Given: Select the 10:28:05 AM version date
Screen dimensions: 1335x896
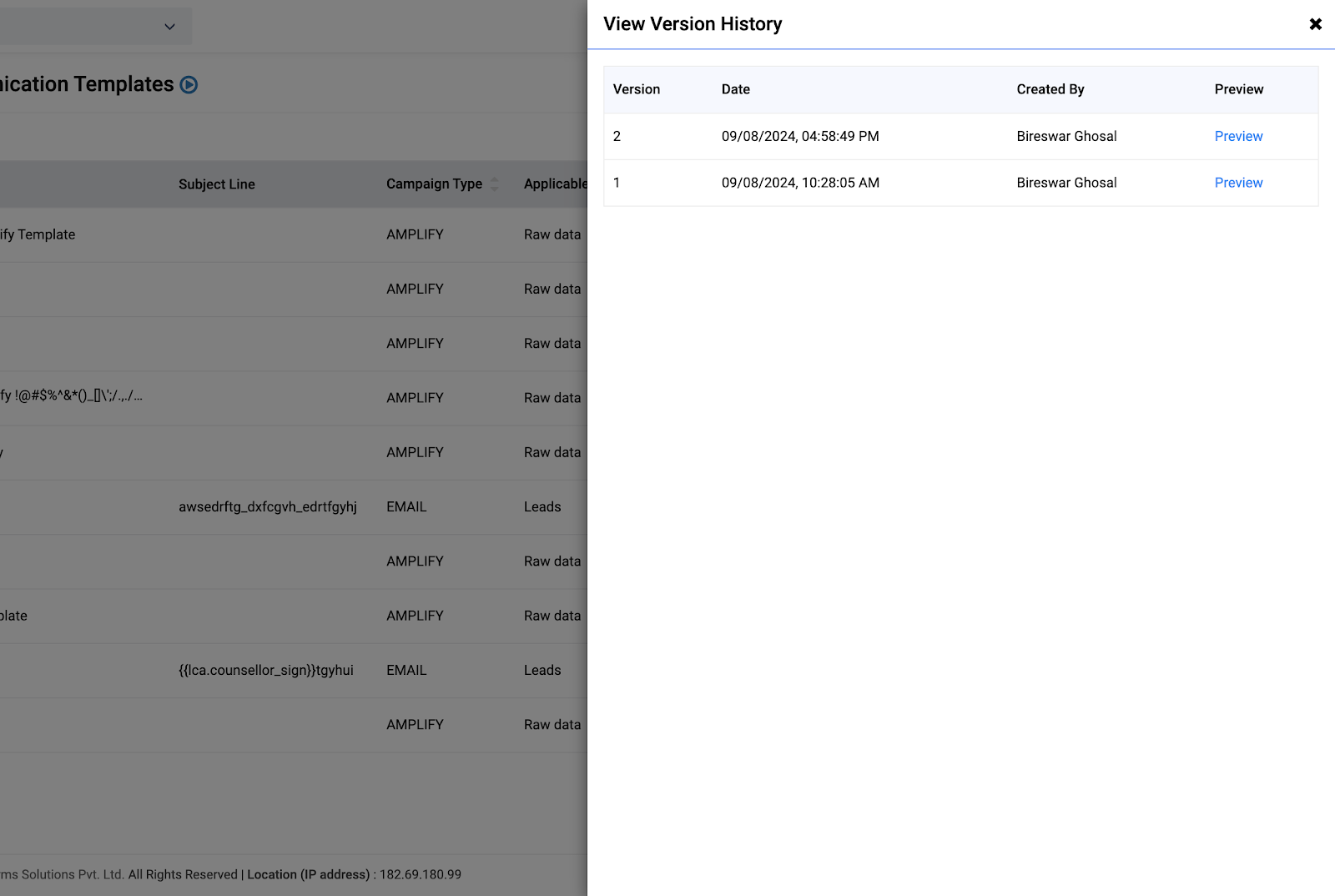Looking at the screenshot, I should click(x=799, y=183).
